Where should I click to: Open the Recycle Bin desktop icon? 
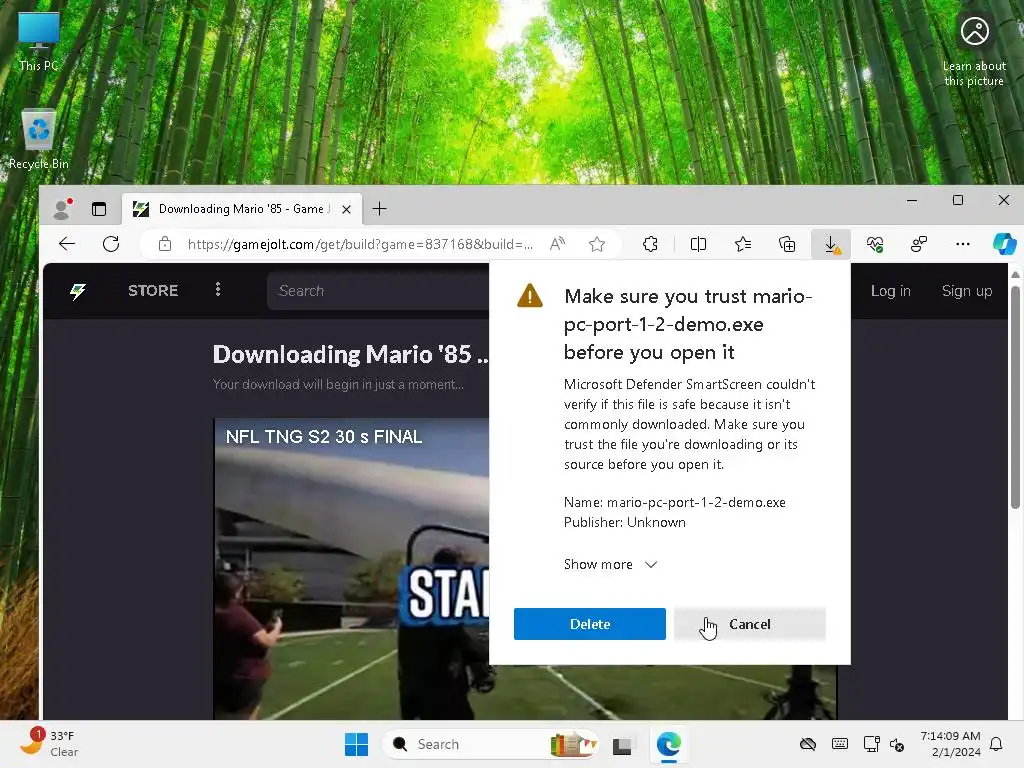click(x=39, y=139)
